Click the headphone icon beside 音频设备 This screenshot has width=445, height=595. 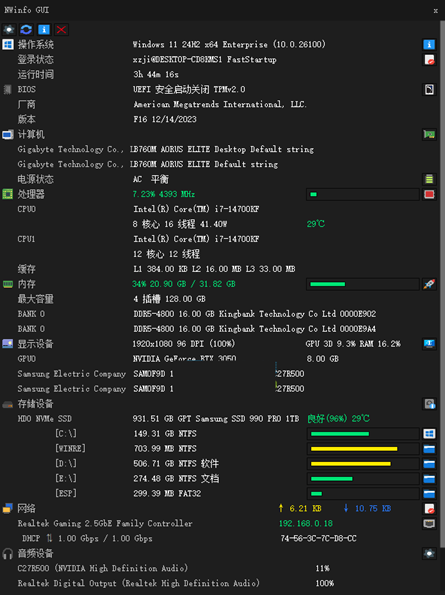click(x=8, y=554)
